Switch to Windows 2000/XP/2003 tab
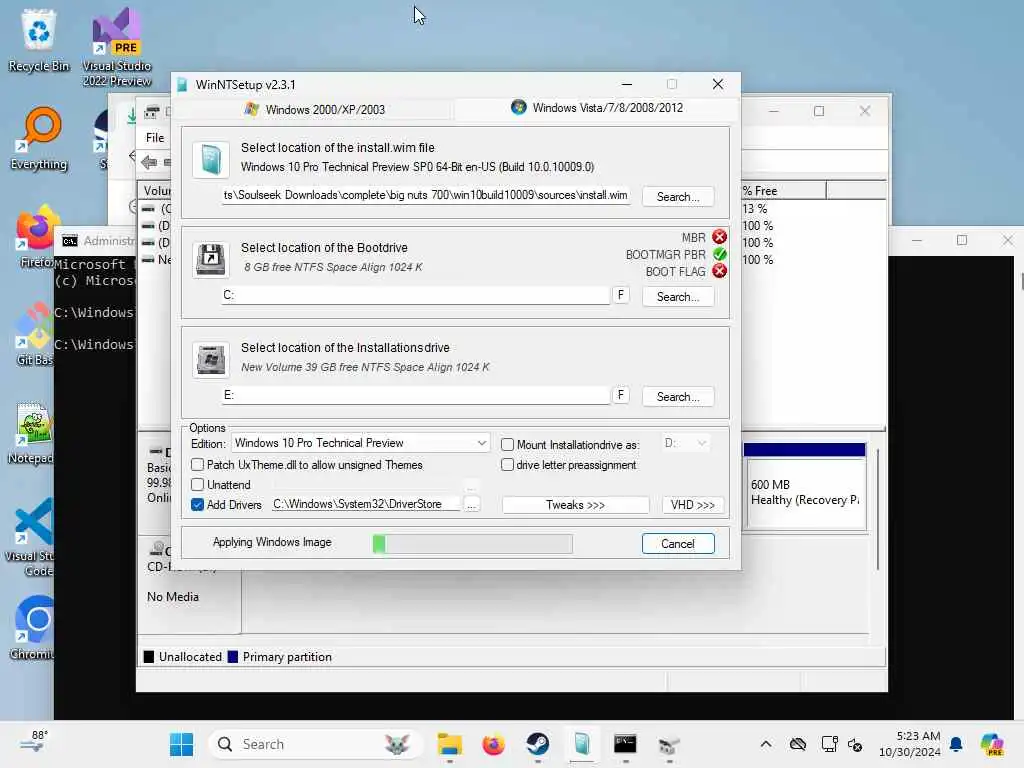The height and width of the screenshot is (768, 1024). pyautogui.click(x=315, y=110)
